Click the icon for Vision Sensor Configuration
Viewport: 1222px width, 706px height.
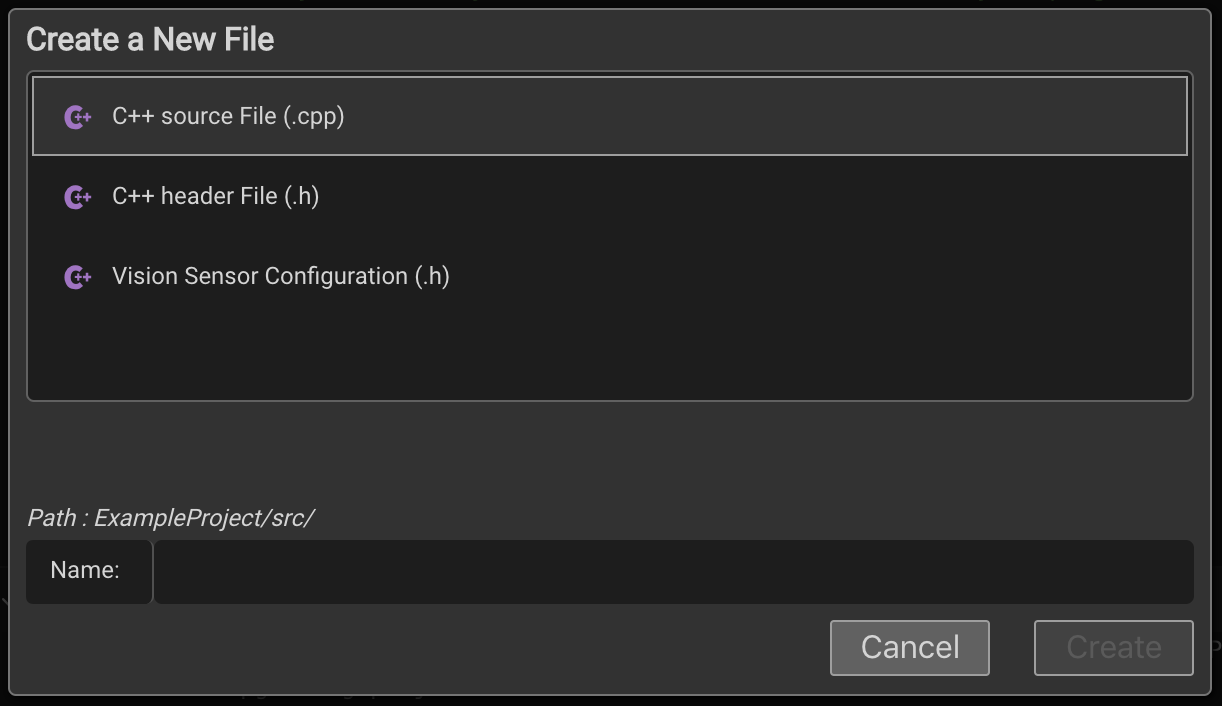tap(77, 277)
